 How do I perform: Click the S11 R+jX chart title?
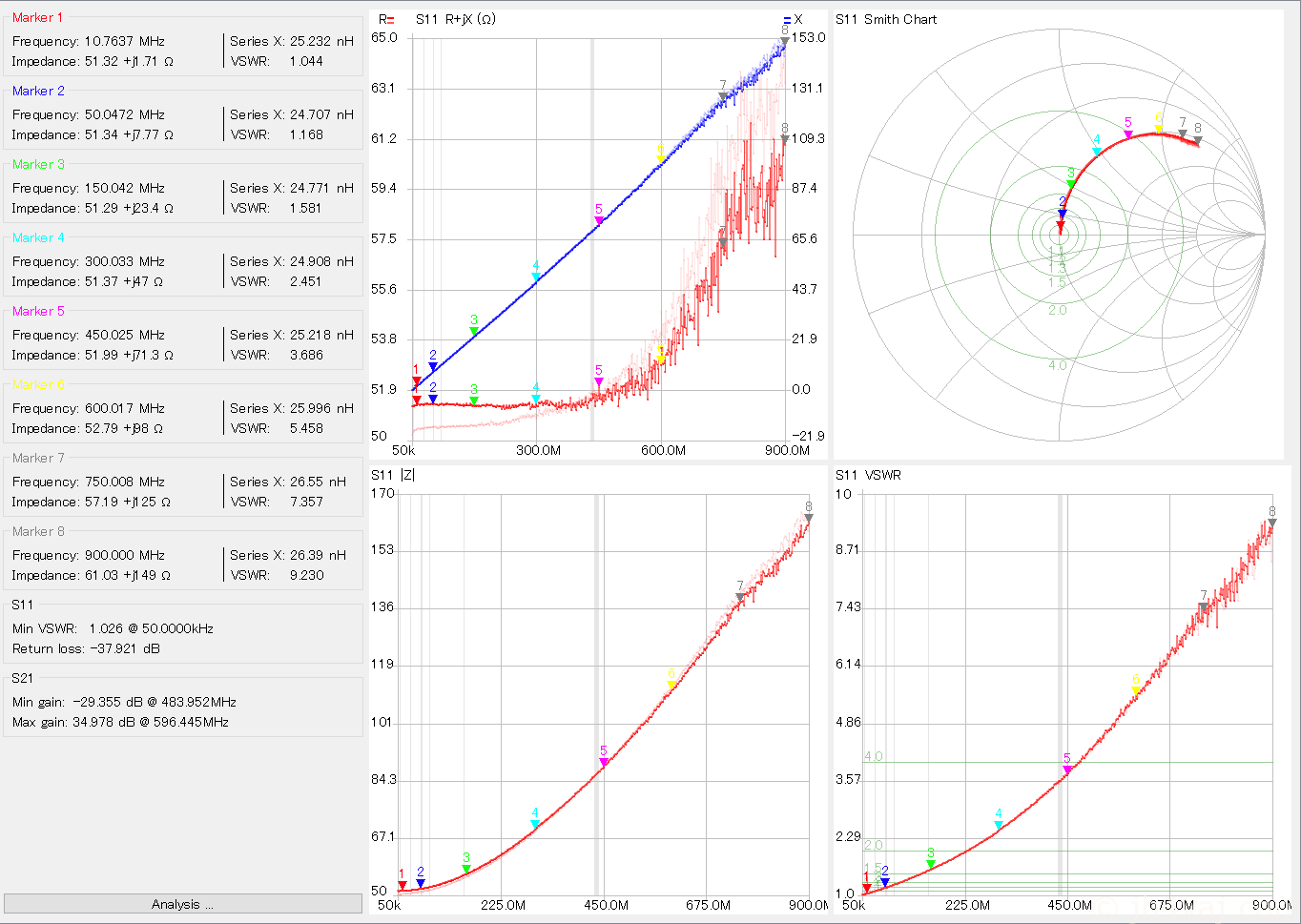pyautogui.click(x=456, y=19)
